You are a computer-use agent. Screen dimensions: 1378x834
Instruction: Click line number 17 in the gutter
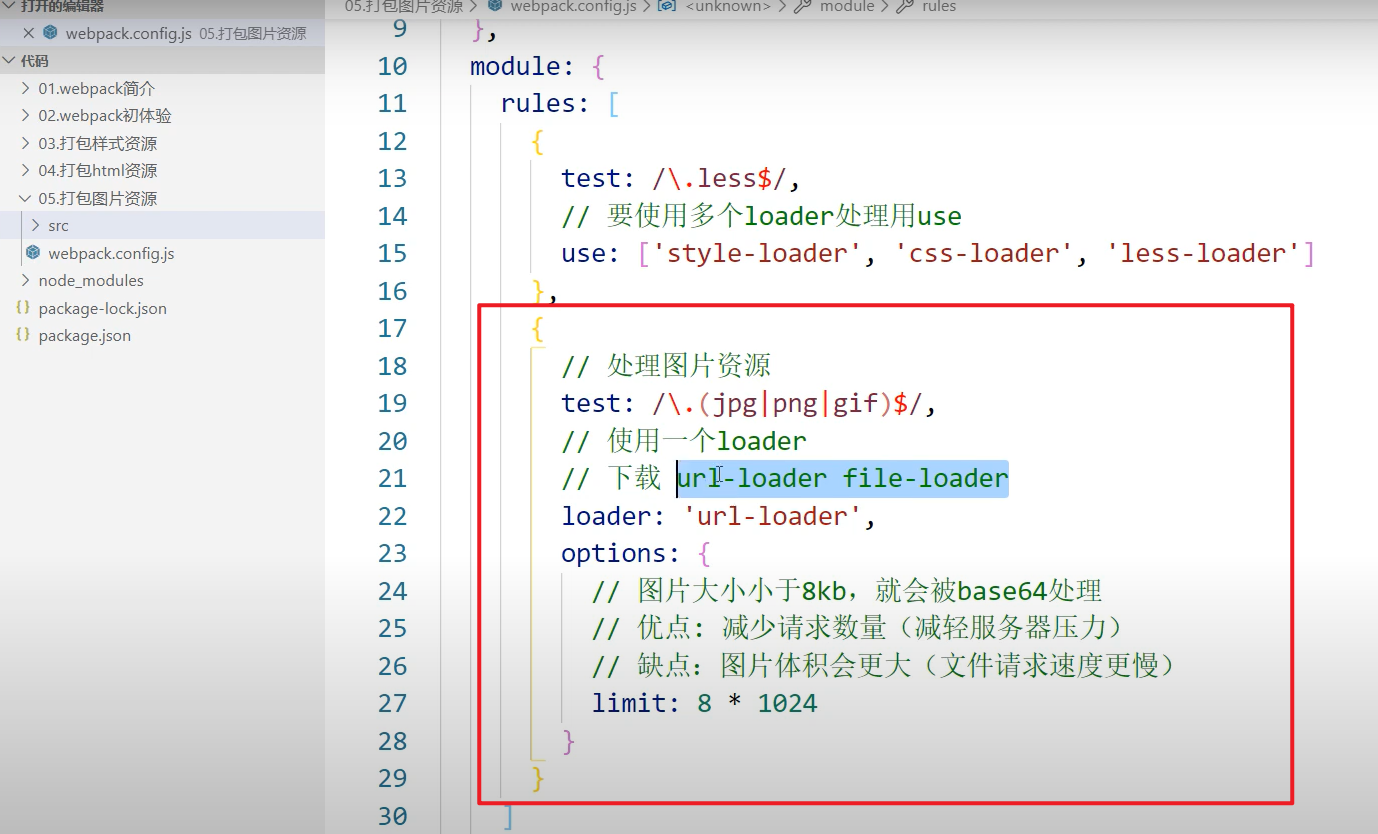[392, 328]
